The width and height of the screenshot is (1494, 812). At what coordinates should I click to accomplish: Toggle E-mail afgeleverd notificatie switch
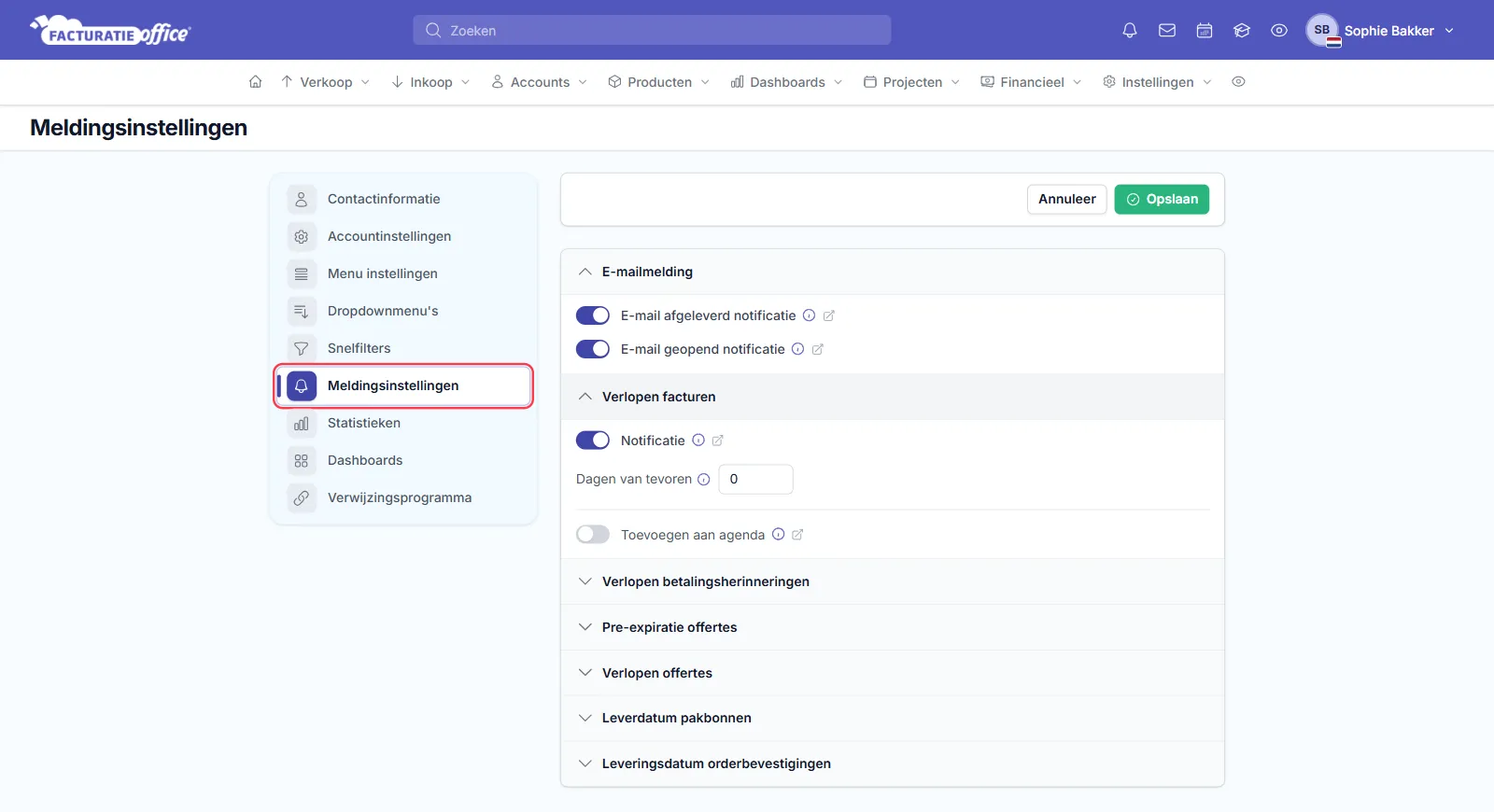point(593,315)
